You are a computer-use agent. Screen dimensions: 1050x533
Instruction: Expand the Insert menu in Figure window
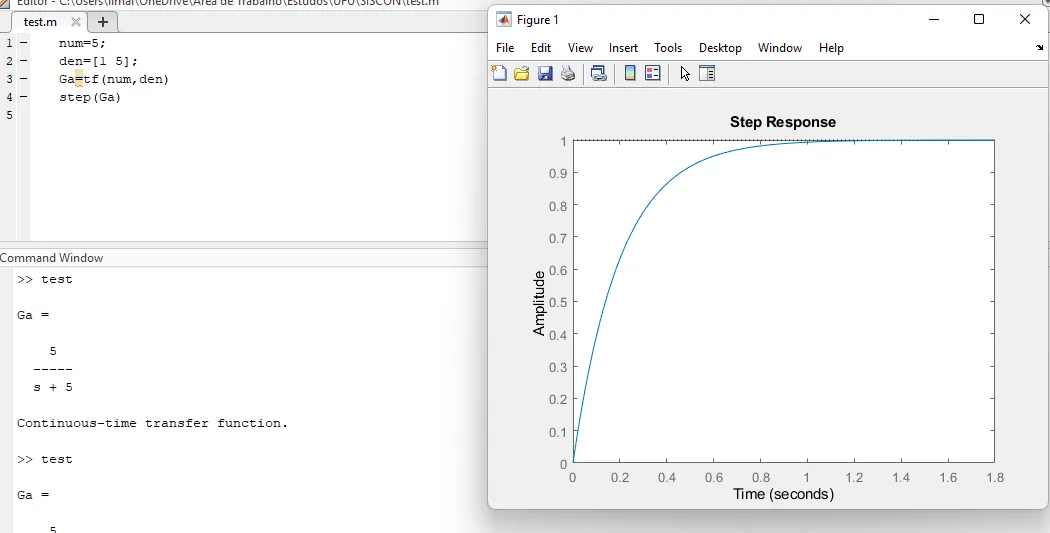click(623, 48)
